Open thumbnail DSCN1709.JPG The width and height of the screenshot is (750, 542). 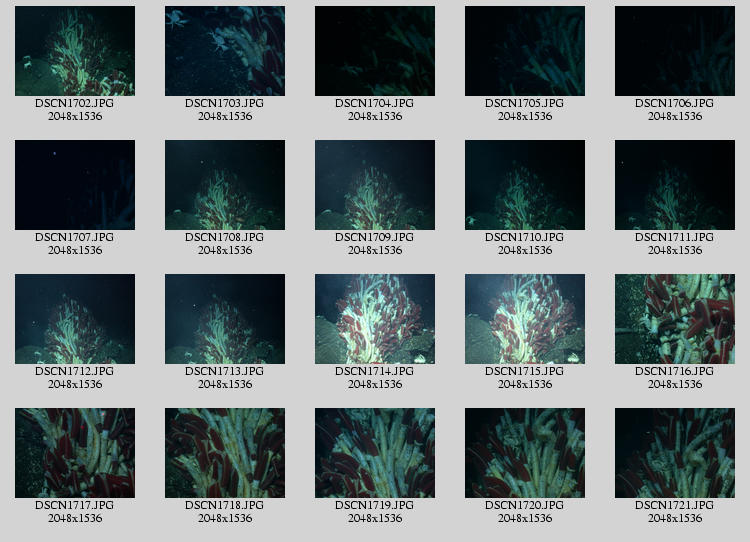[375, 185]
